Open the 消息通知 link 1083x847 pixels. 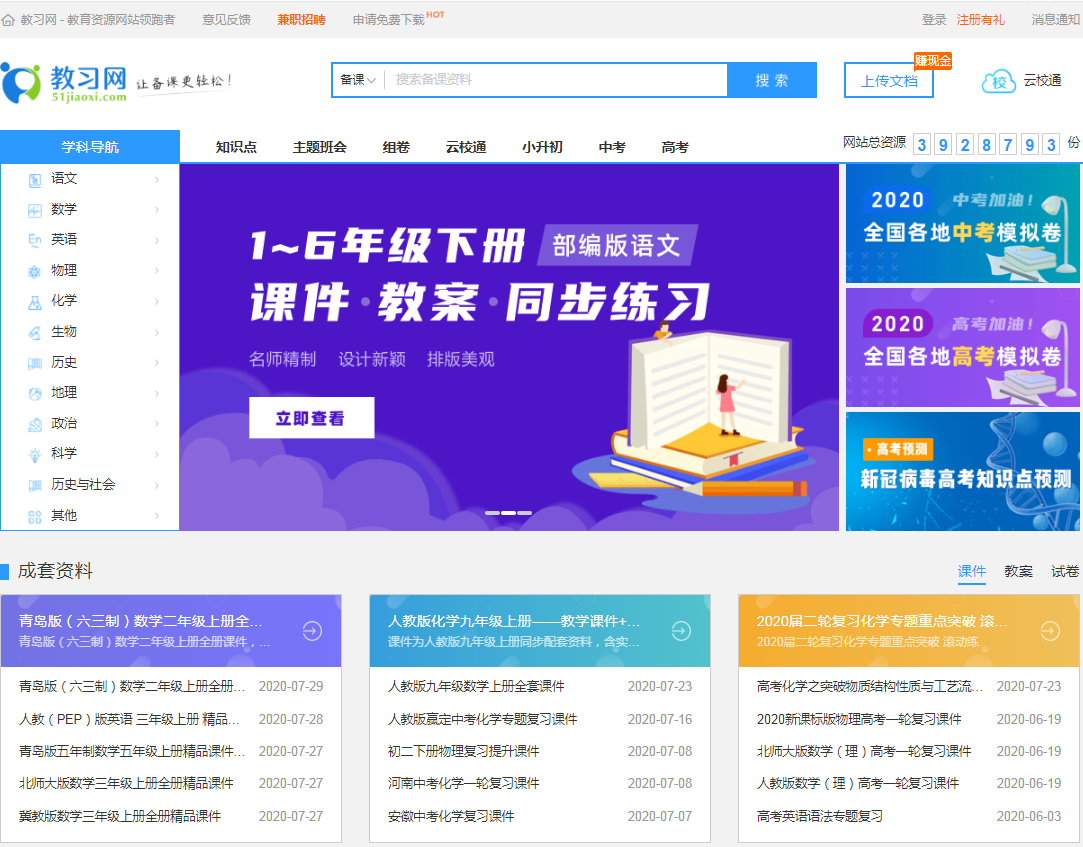[x=1055, y=20]
